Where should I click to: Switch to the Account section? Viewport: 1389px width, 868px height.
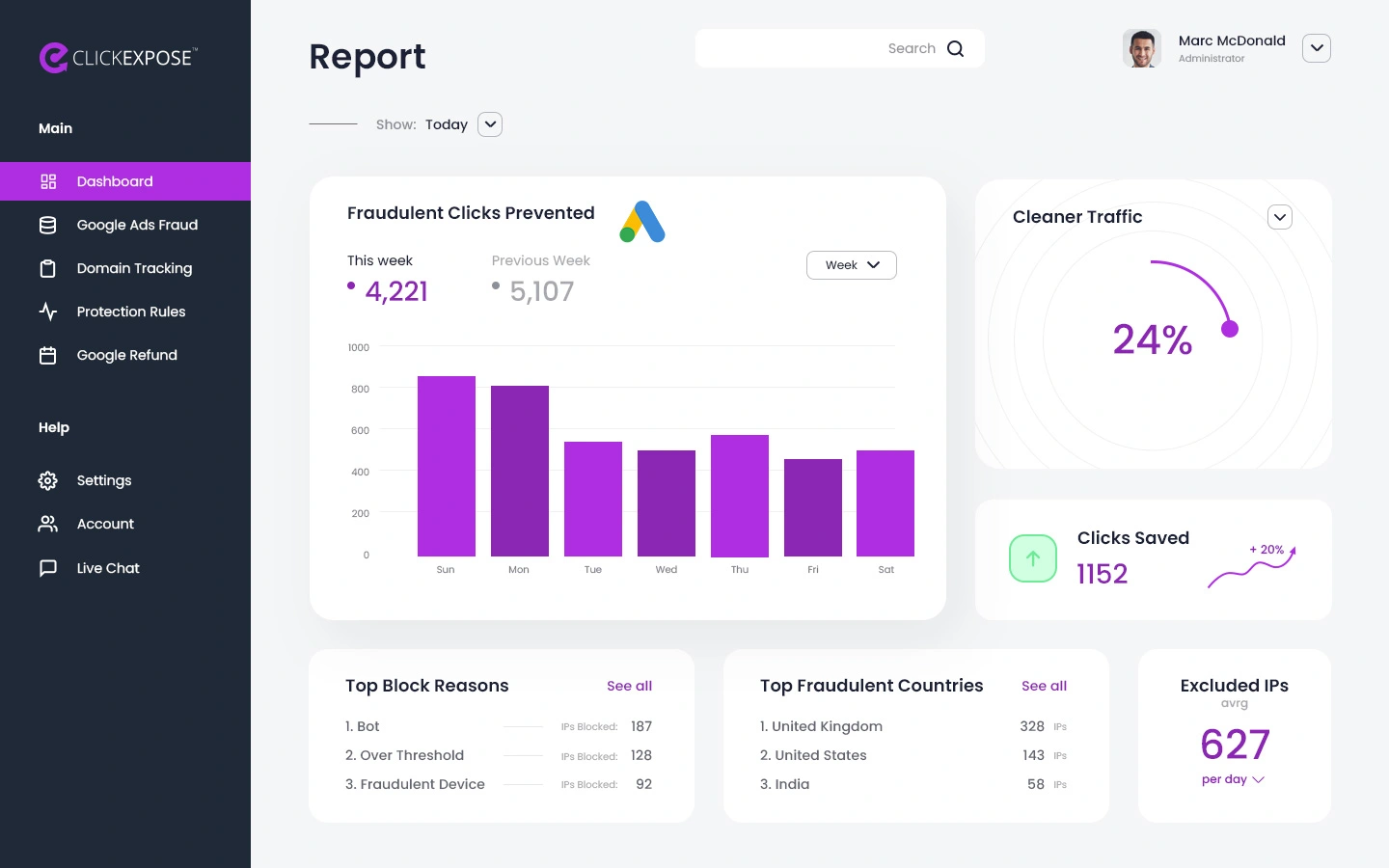[x=105, y=524]
